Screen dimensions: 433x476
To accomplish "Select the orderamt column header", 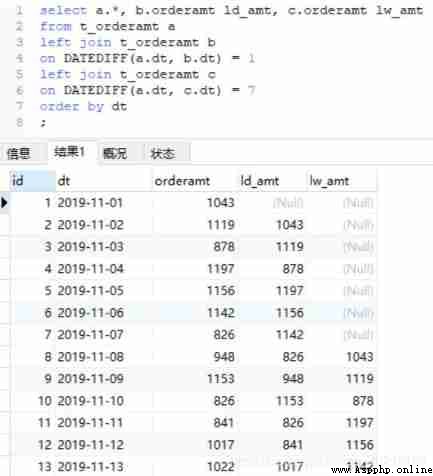I will 195,181.
